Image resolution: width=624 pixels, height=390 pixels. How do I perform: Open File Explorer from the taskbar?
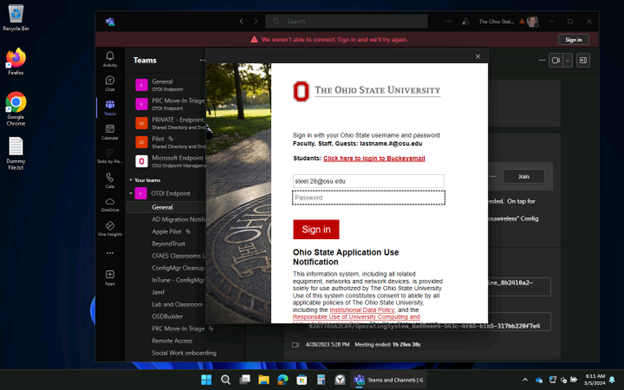coord(263,380)
